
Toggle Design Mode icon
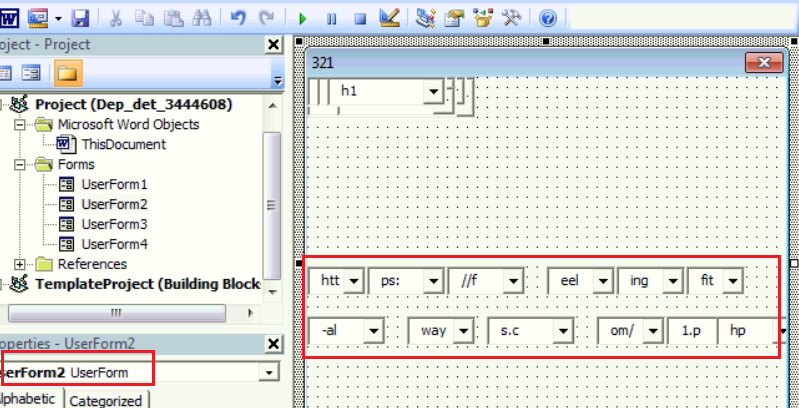coord(389,19)
